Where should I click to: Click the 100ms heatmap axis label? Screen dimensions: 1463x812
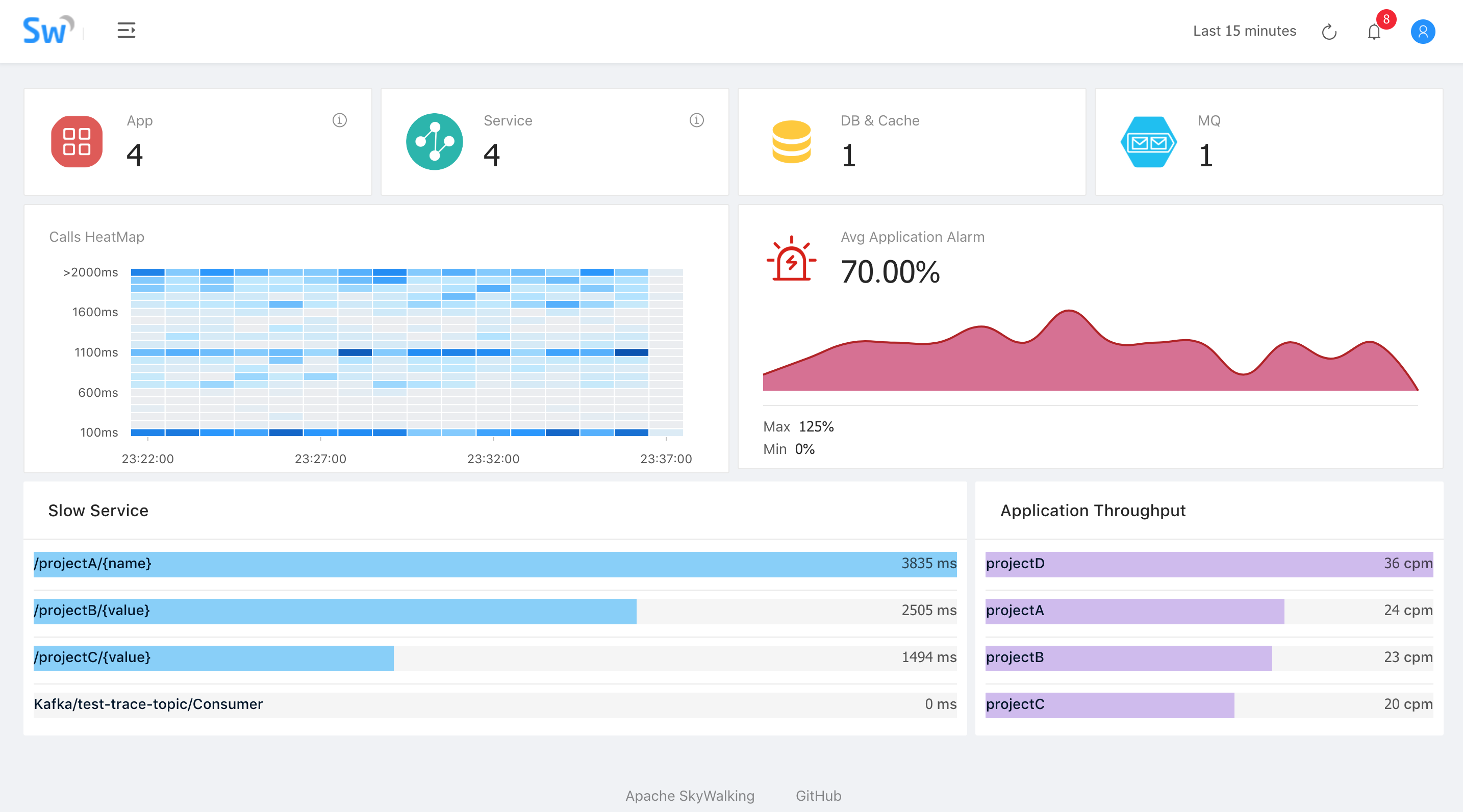tap(99, 433)
